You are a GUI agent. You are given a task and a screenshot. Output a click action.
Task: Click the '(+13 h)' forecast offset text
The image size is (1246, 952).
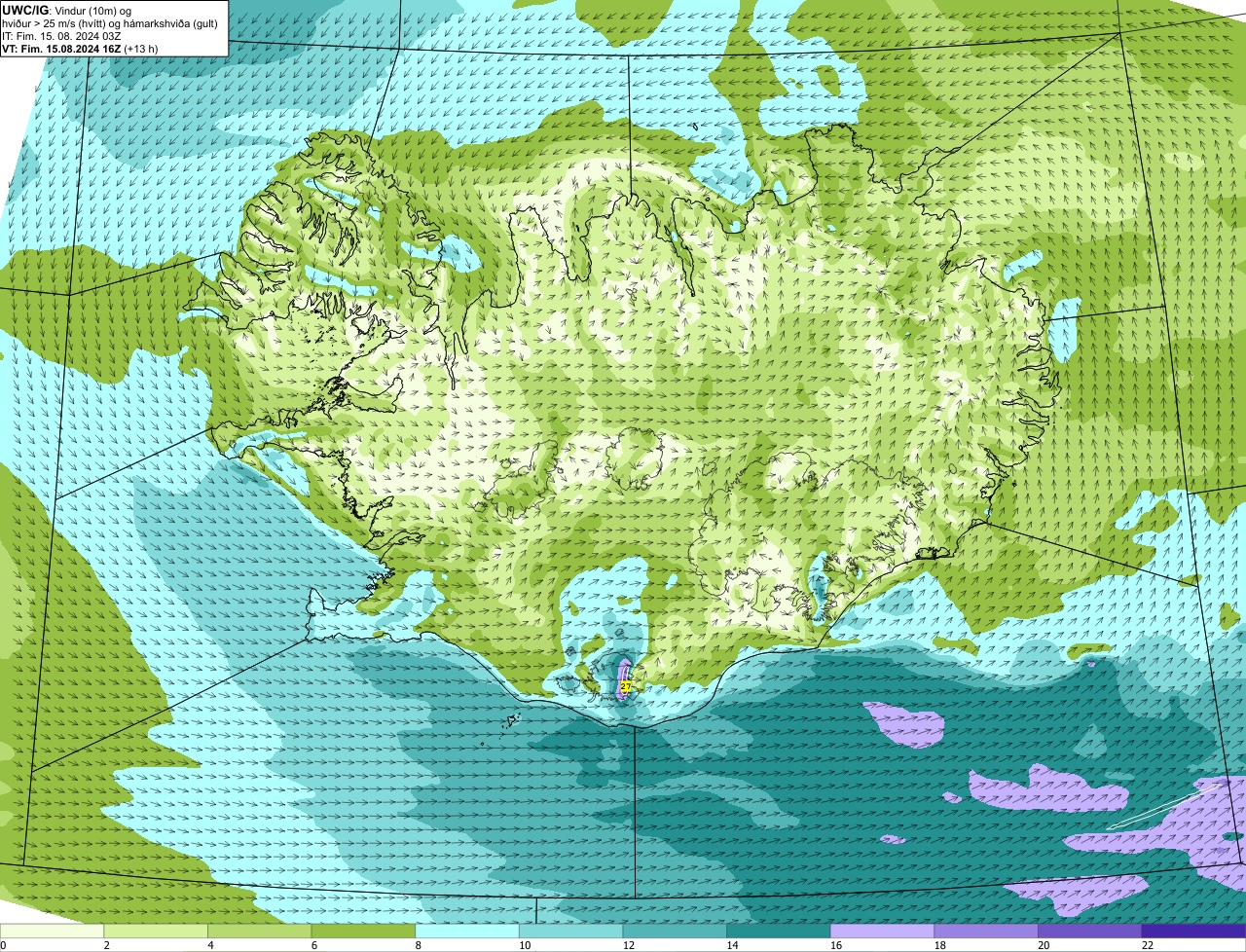pos(141,48)
